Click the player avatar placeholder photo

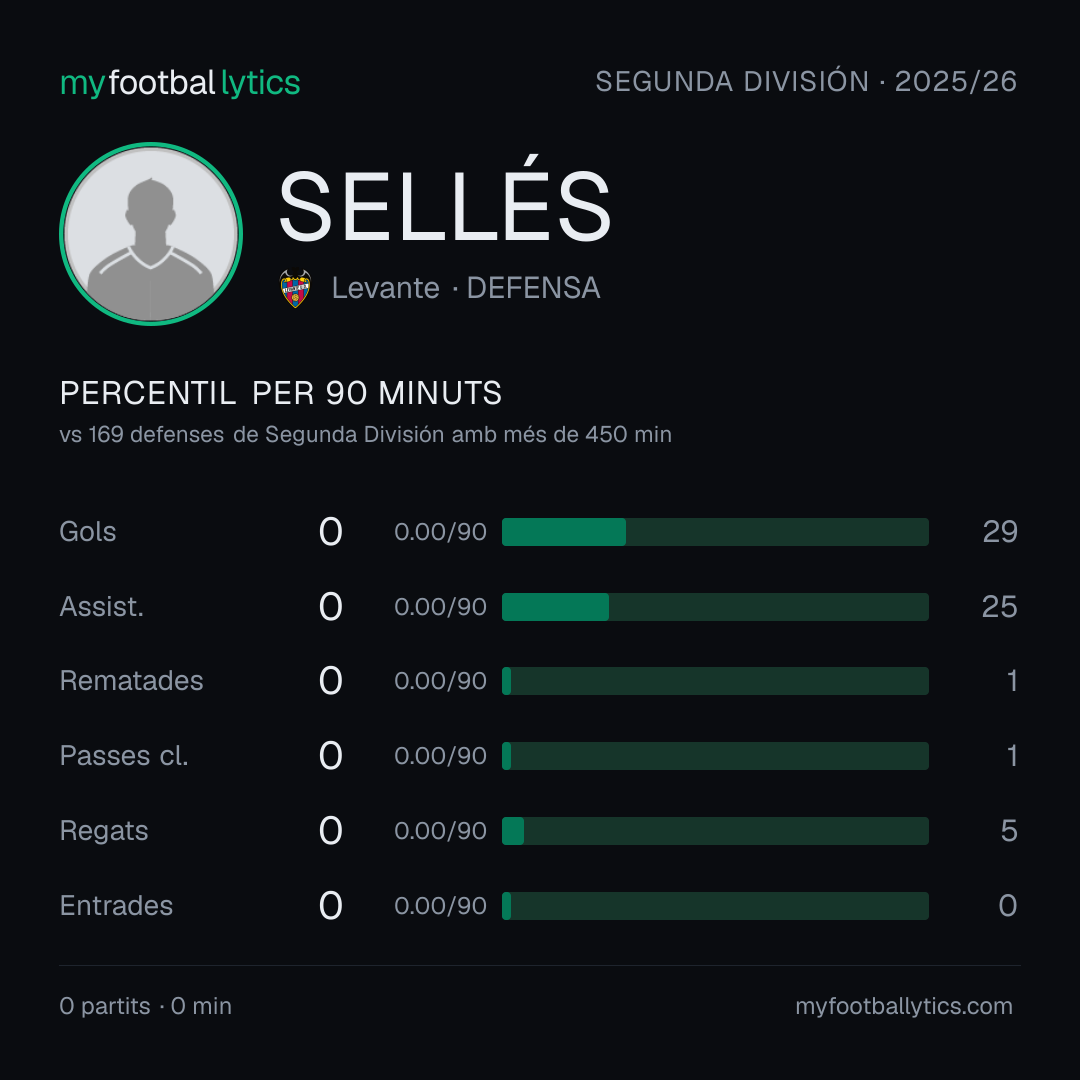[x=151, y=234]
